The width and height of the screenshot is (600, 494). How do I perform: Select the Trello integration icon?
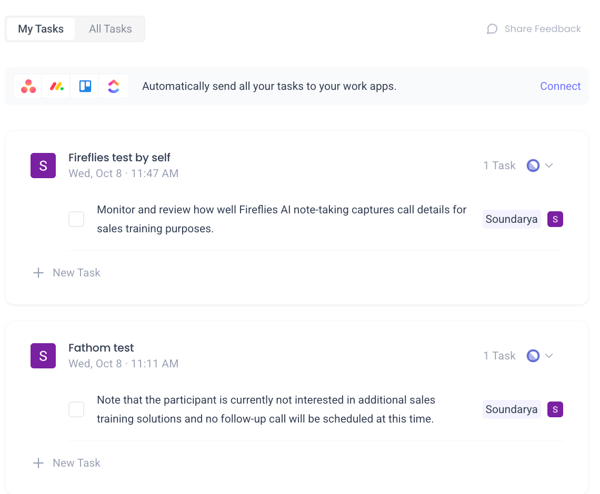85,87
